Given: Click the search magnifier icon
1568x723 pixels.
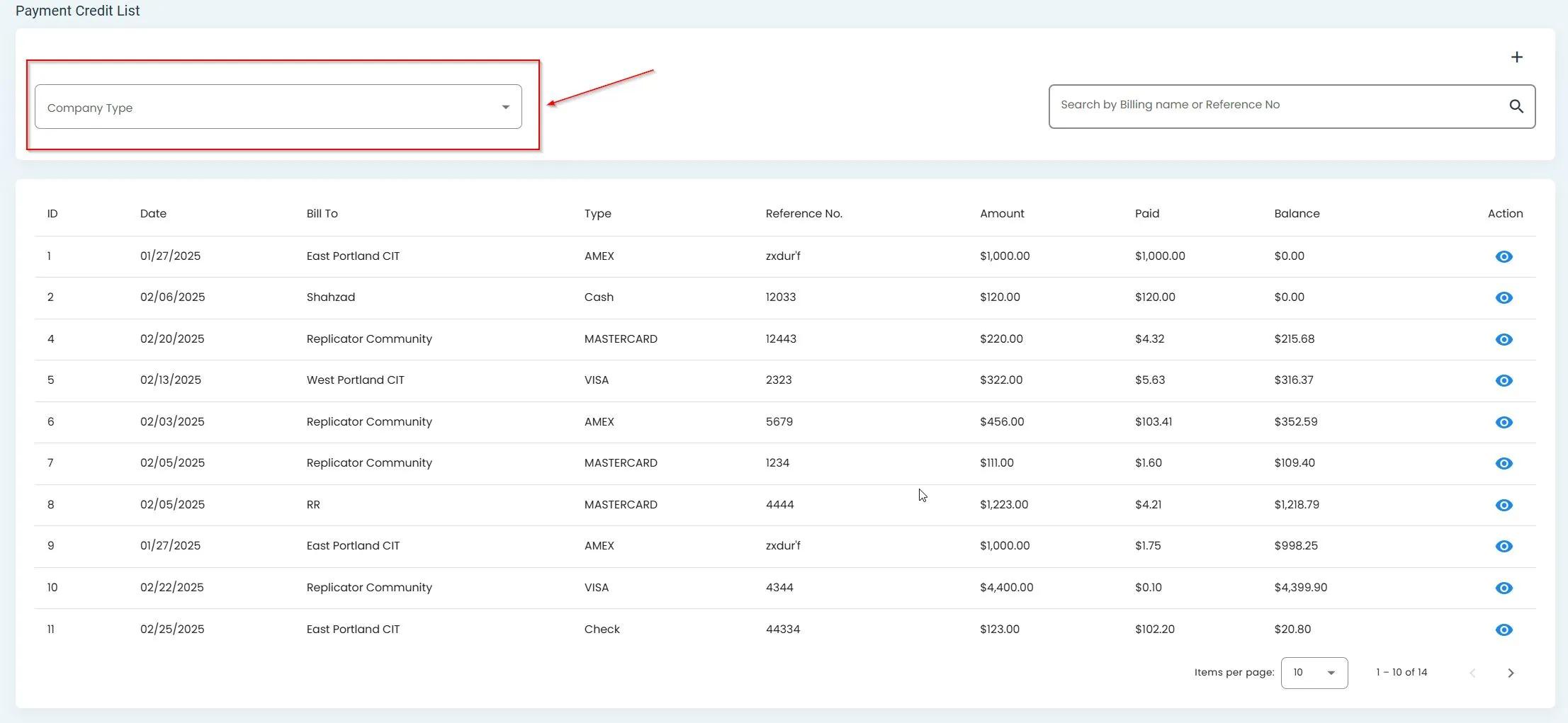Looking at the screenshot, I should click(x=1516, y=106).
